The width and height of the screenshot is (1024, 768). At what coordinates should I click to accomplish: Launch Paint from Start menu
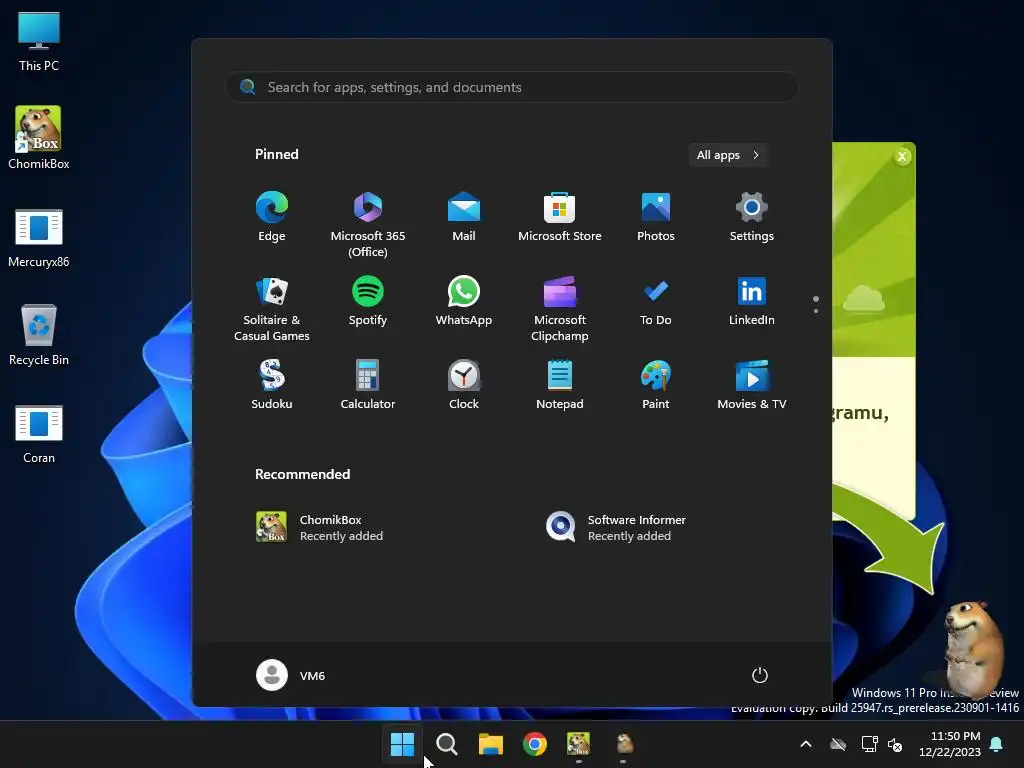tap(656, 385)
